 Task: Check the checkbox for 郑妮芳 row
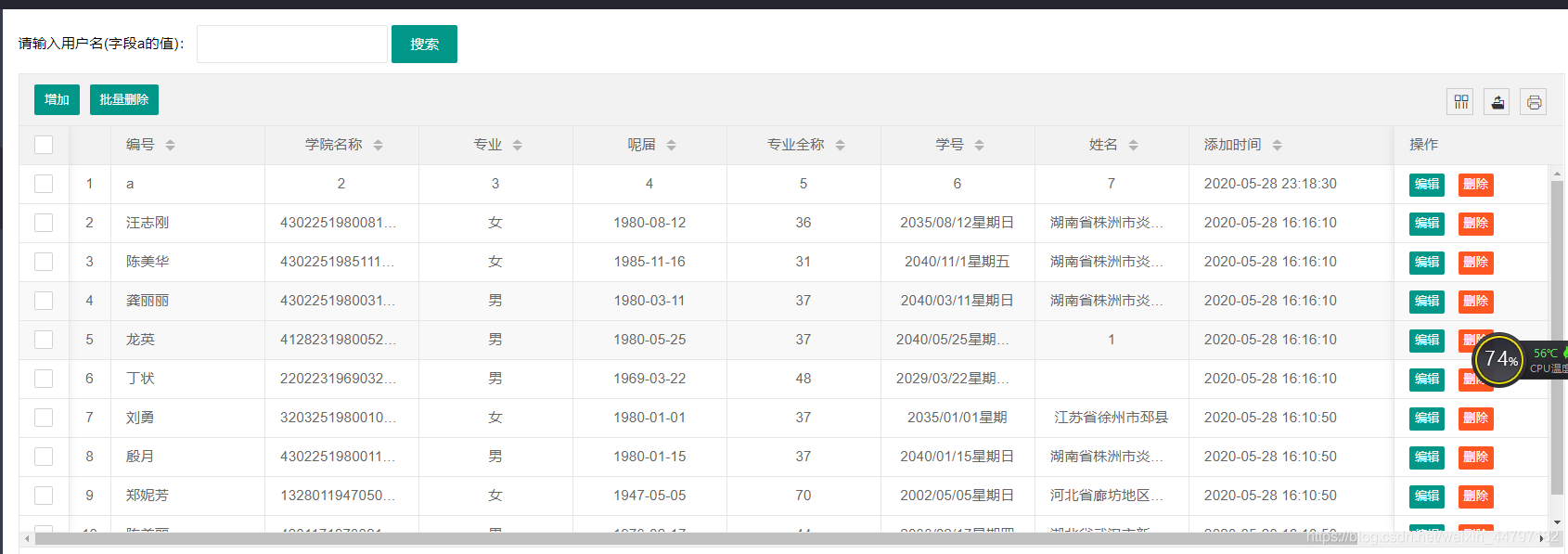(x=44, y=496)
